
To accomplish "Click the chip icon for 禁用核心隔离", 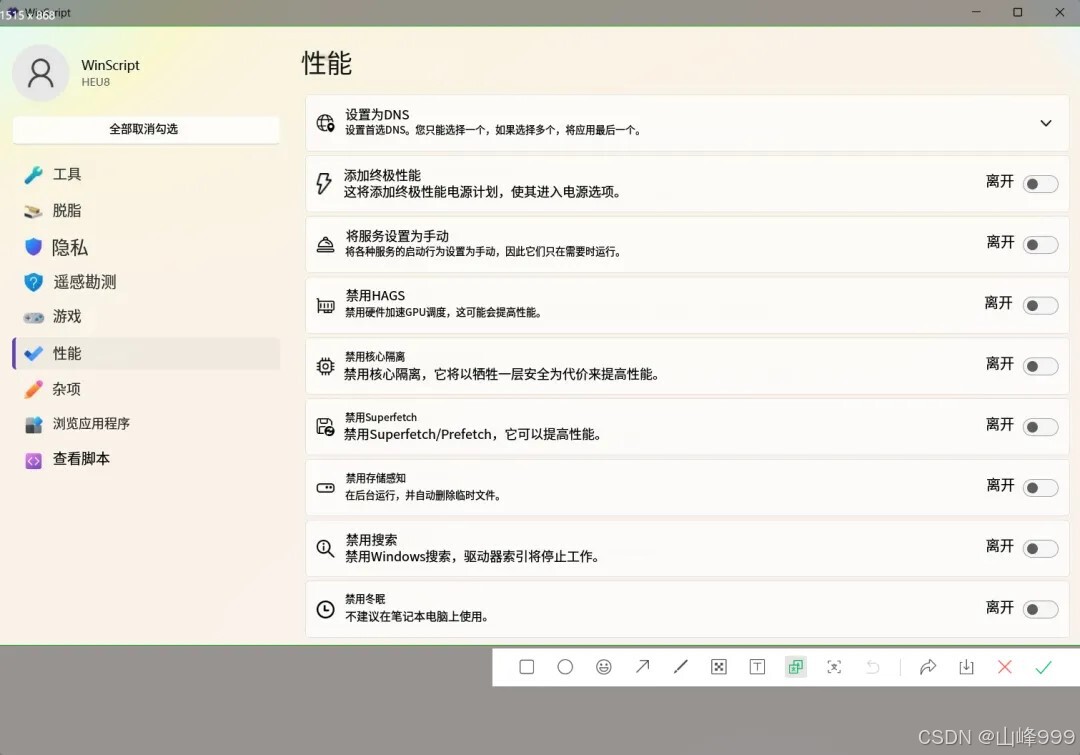I will [325, 366].
